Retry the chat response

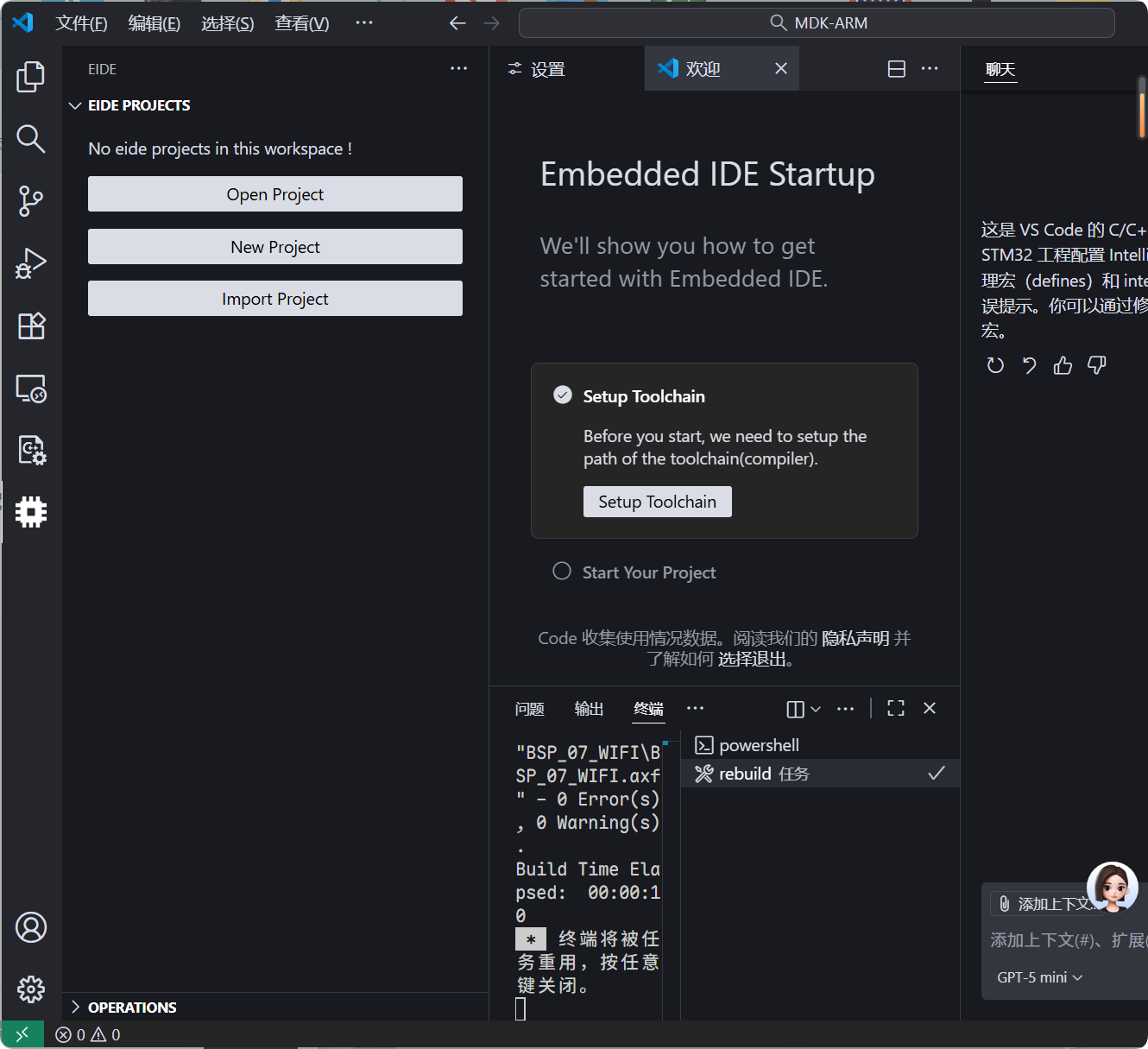pos(995,365)
